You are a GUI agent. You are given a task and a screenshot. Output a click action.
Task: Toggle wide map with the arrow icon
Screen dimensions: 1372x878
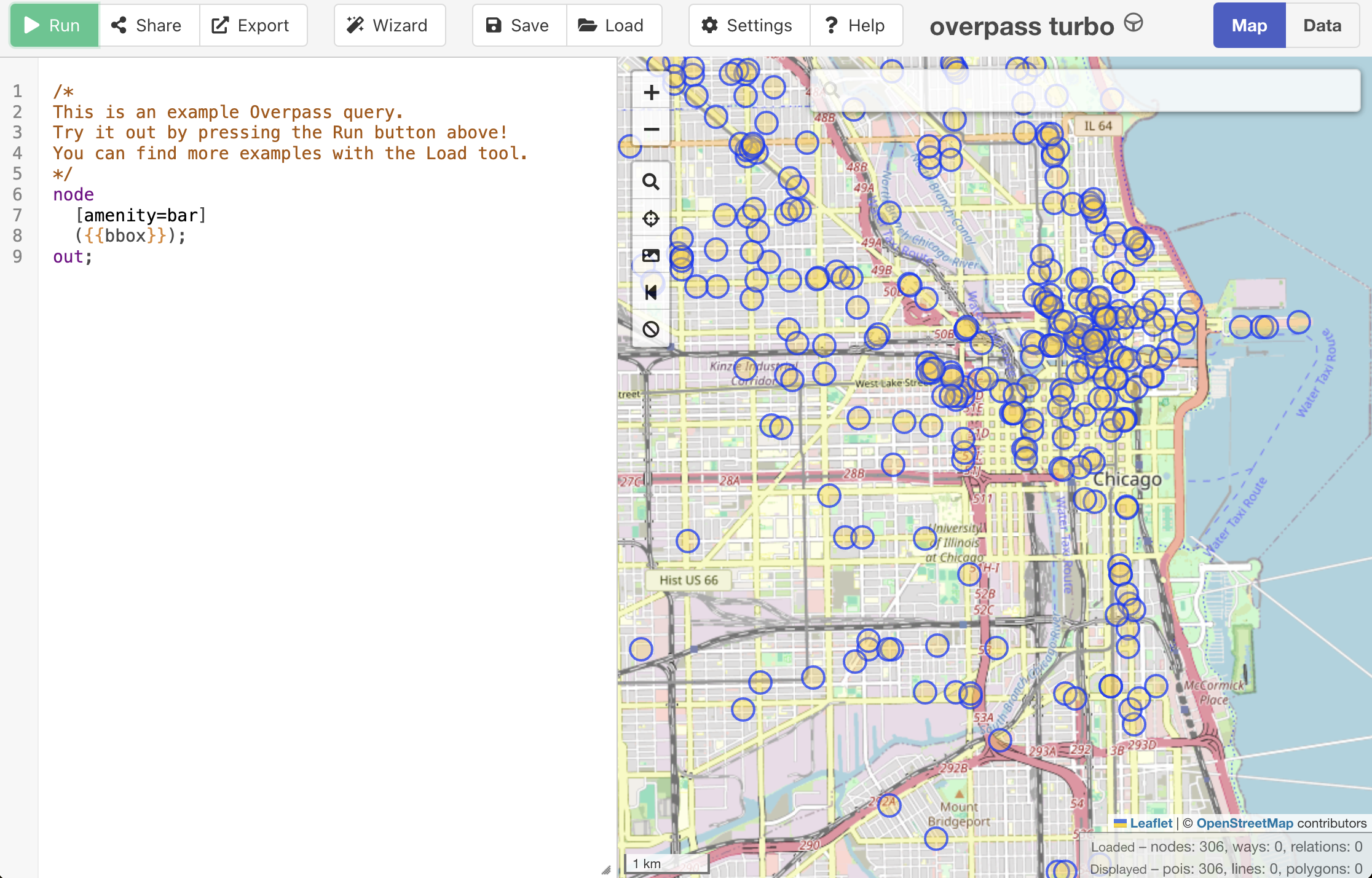(x=651, y=292)
